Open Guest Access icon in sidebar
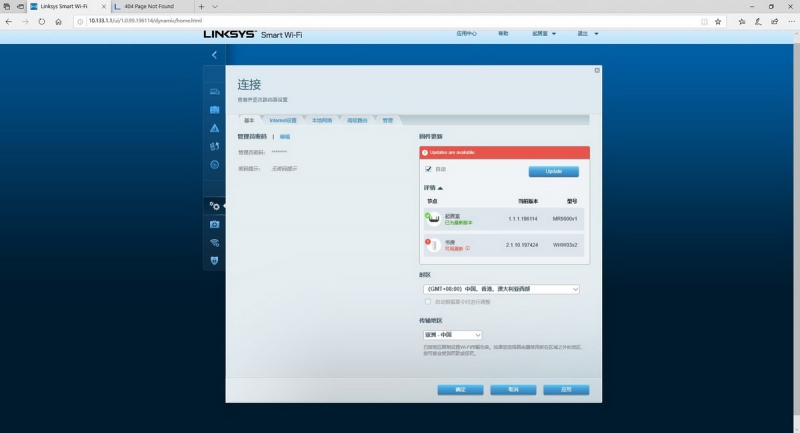This screenshot has width=800, height=433. tap(214, 110)
